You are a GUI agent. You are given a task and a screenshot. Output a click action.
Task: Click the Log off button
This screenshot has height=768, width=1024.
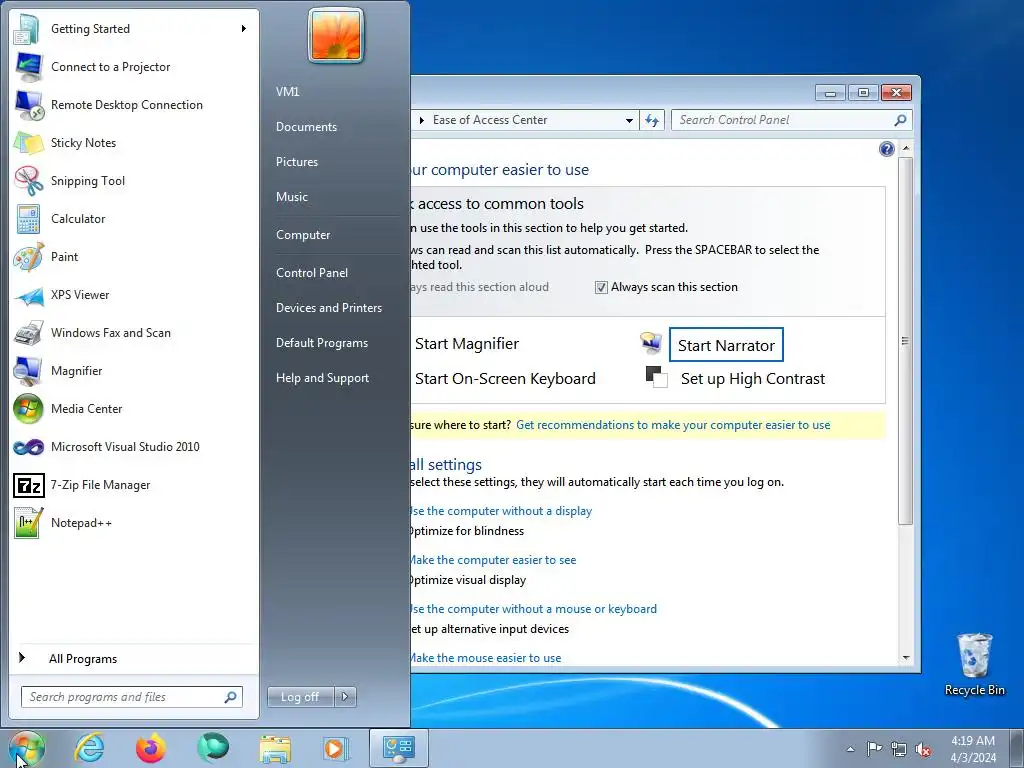tap(300, 697)
